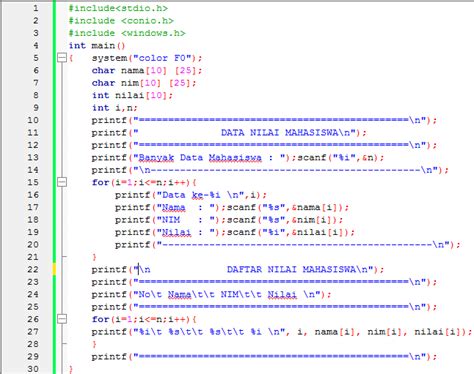Image resolution: width=474 pixels, height=374 pixels.
Task: Click the dashed printf on line 20
Action: pos(288,245)
